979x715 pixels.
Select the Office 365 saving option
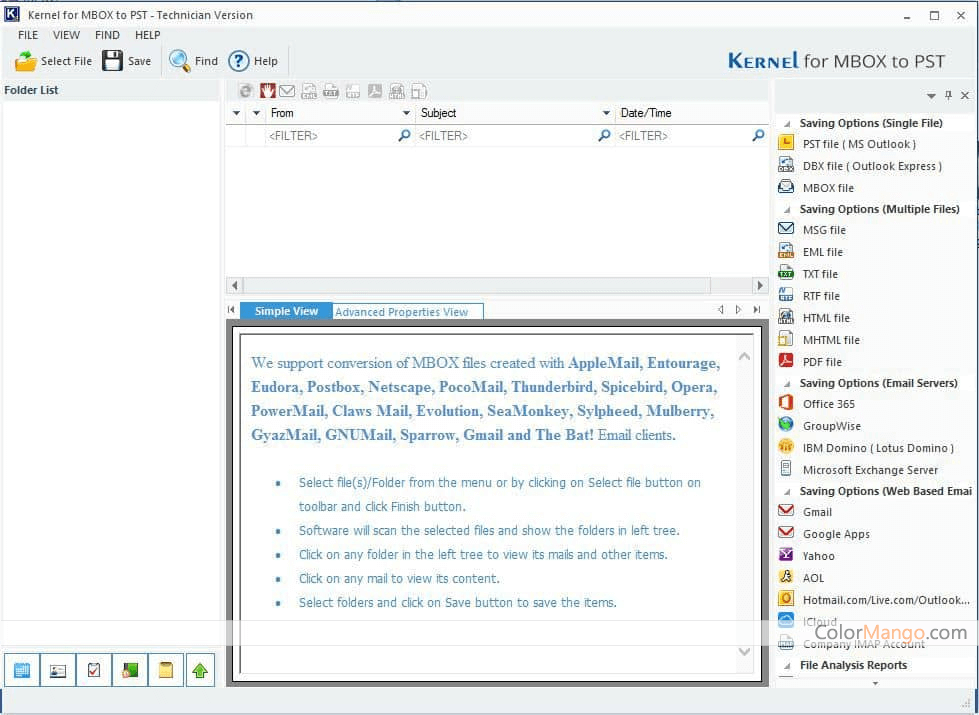pos(828,404)
